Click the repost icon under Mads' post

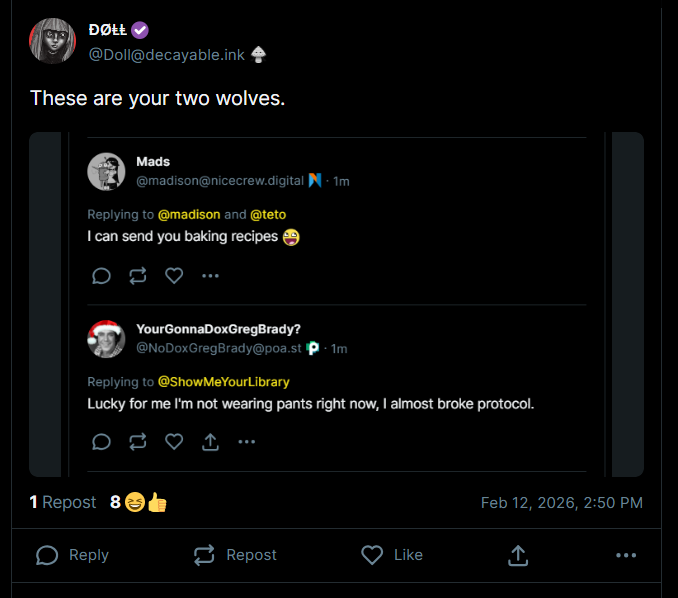(138, 276)
